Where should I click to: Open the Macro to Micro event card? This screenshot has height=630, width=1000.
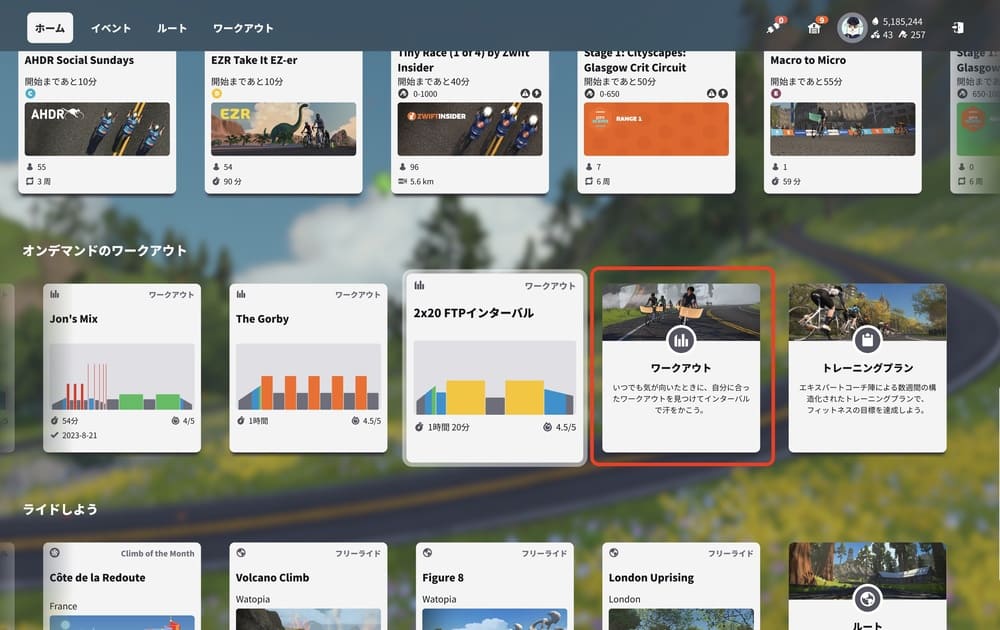pyautogui.click(x=842, y=121)
